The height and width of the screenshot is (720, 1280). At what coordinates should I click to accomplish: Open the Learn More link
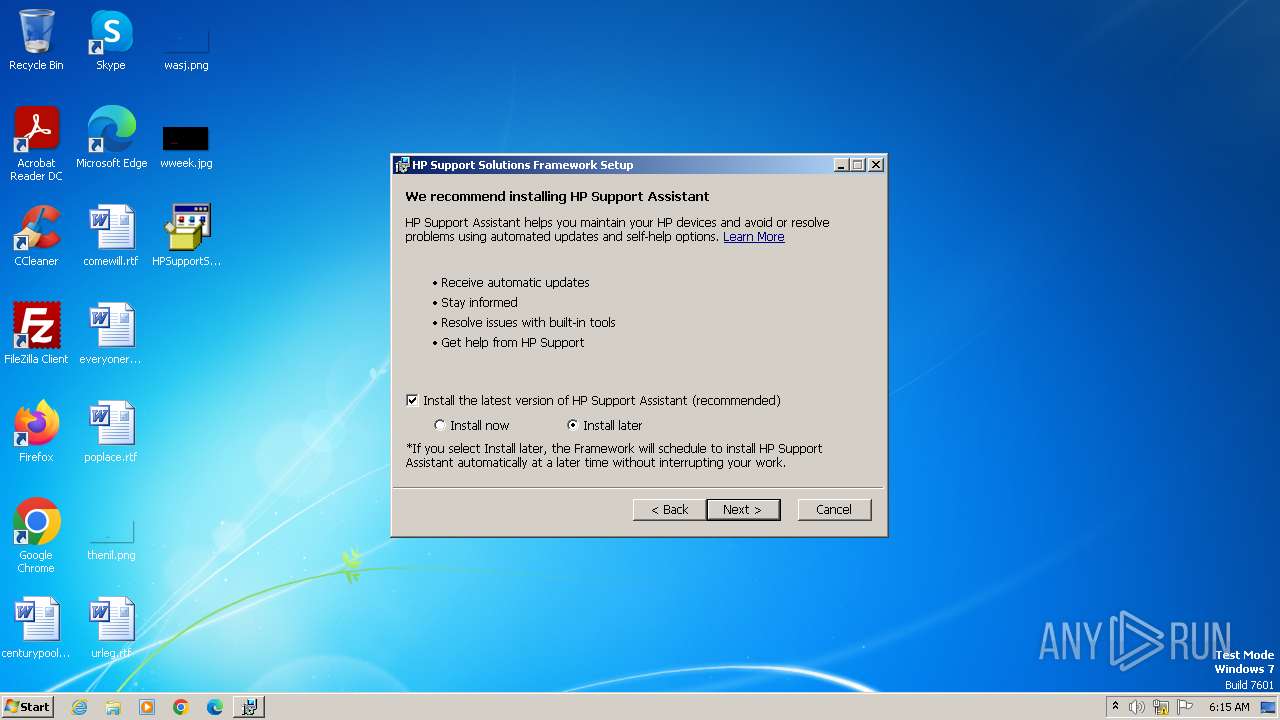click(x=753, y=237)
